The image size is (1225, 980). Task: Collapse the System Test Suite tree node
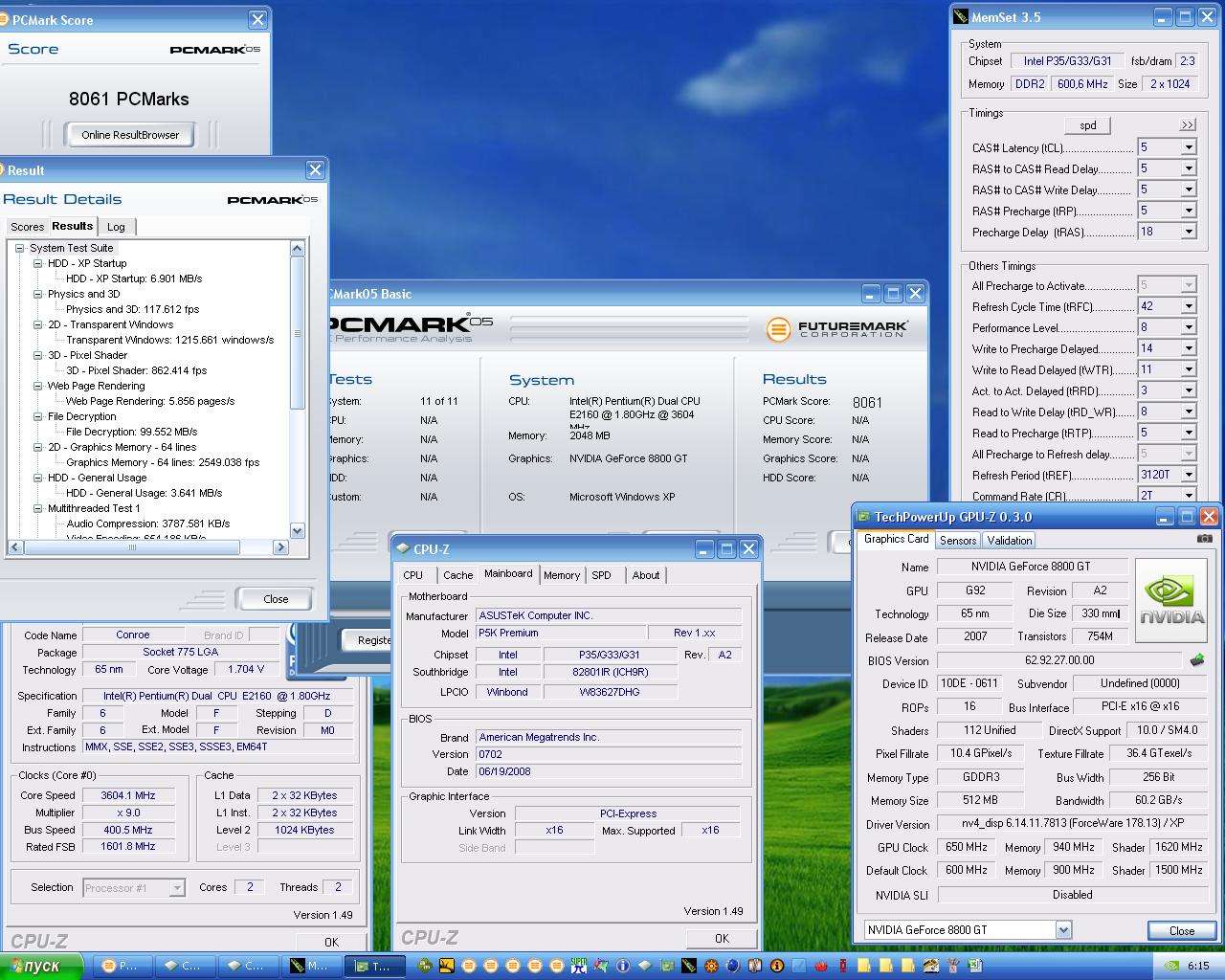(x=20, y=248)
